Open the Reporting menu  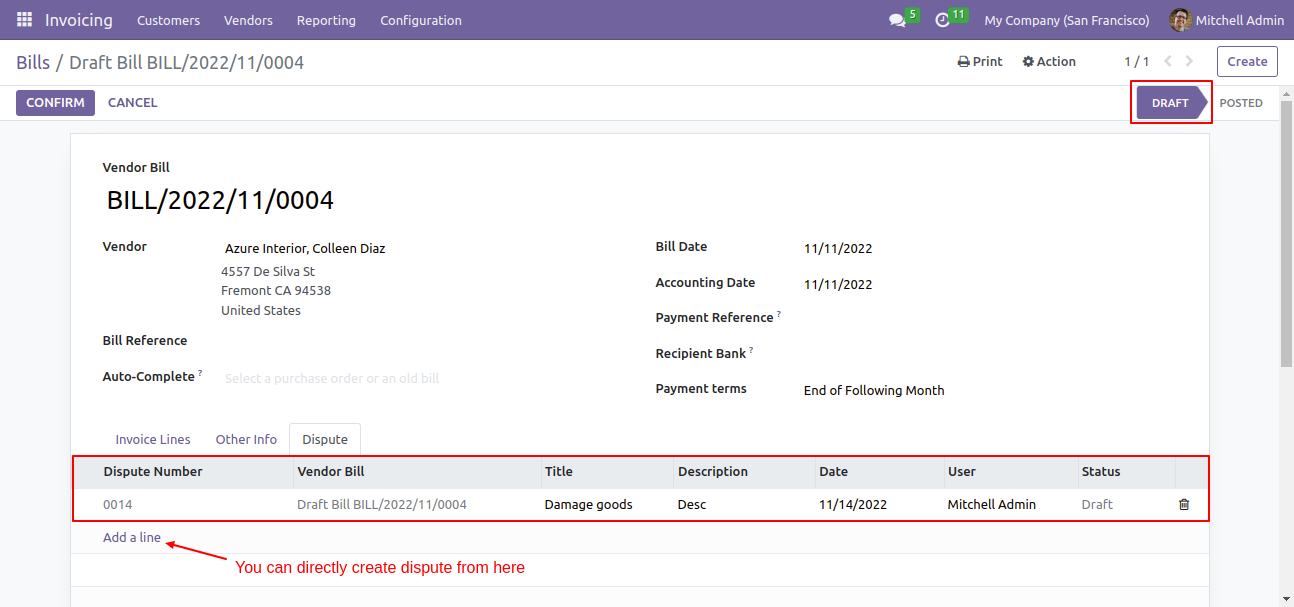pyautogui.click(x=326, y=20)
